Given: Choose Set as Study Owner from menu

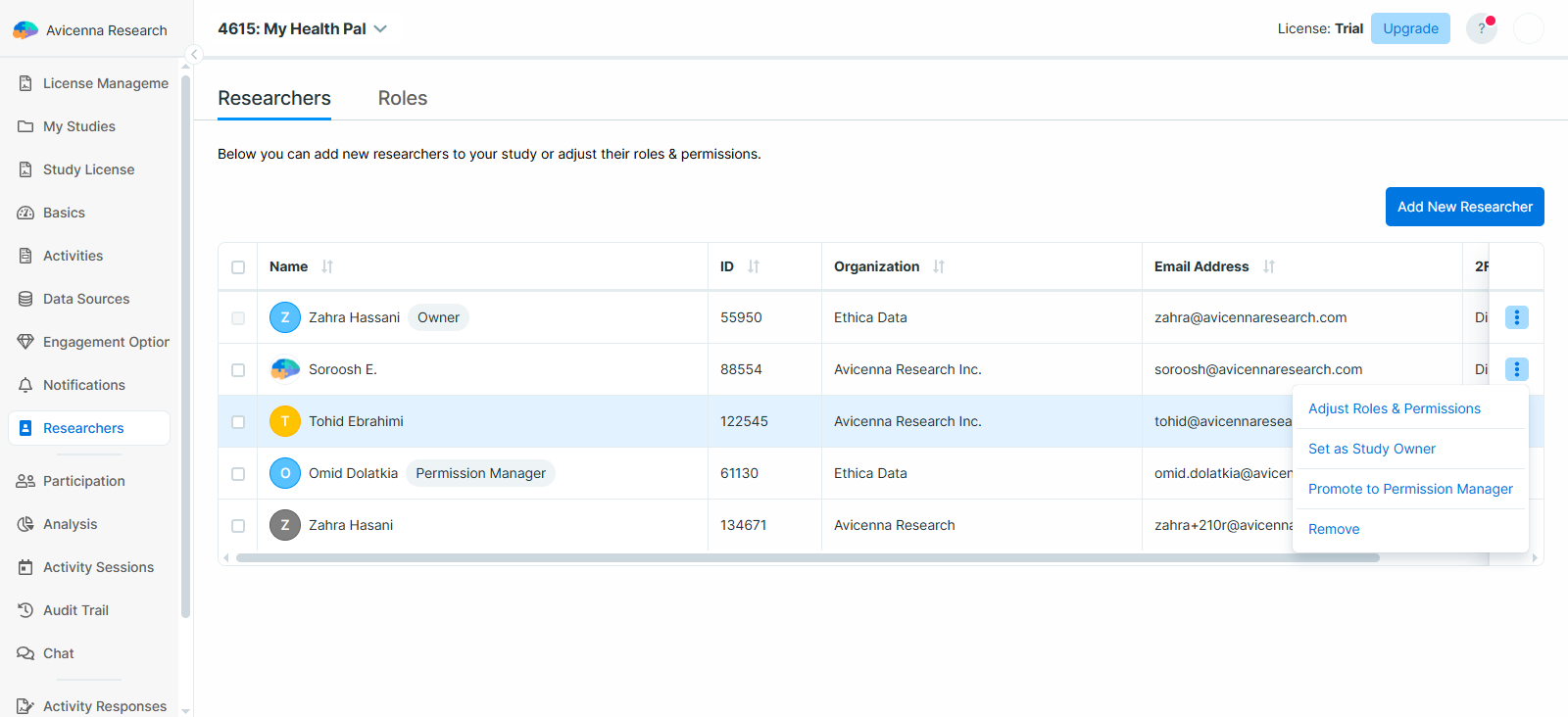Looking at the screenshot, I should 1371,449.
